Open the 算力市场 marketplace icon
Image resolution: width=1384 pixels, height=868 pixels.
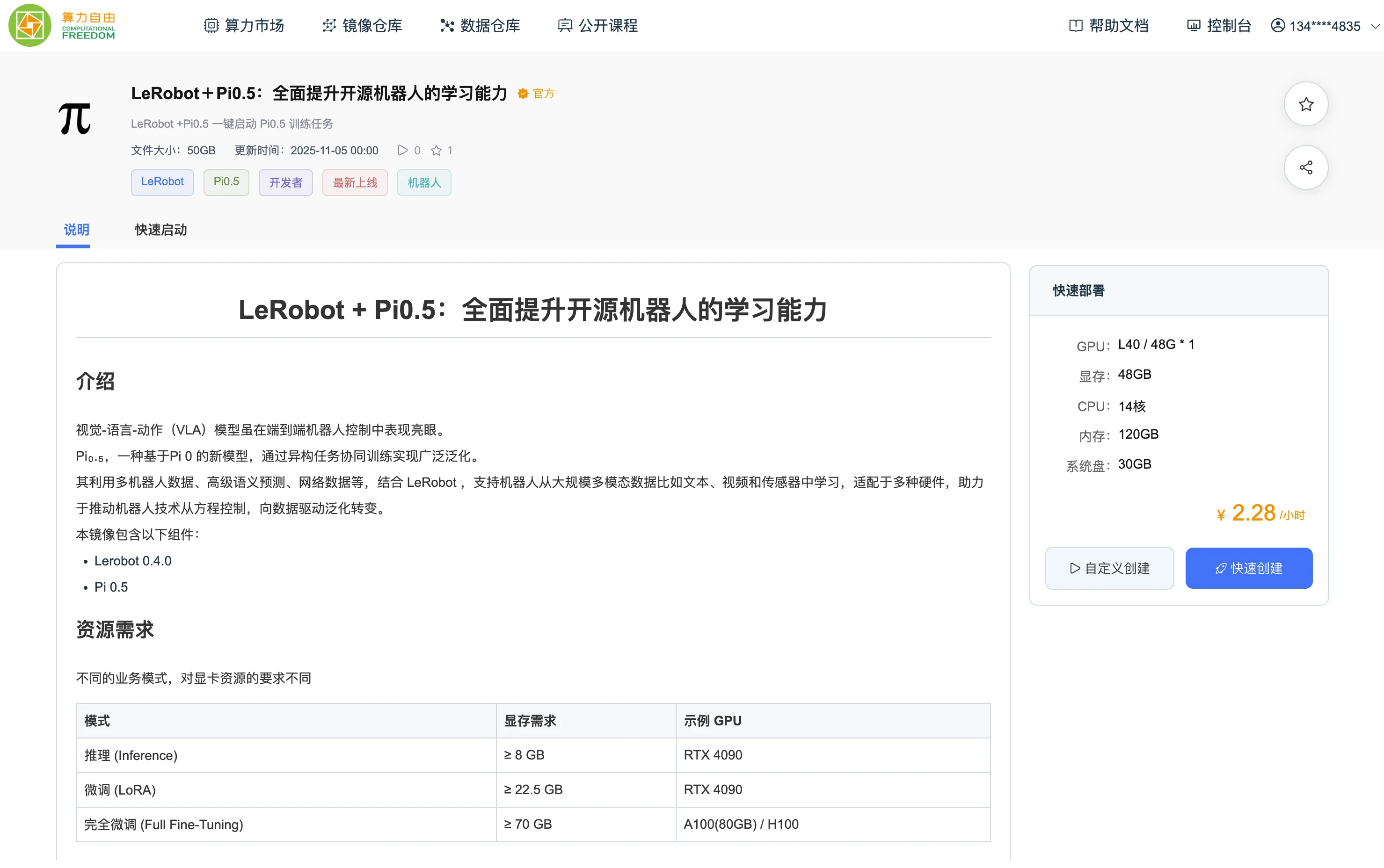(211, 25)
